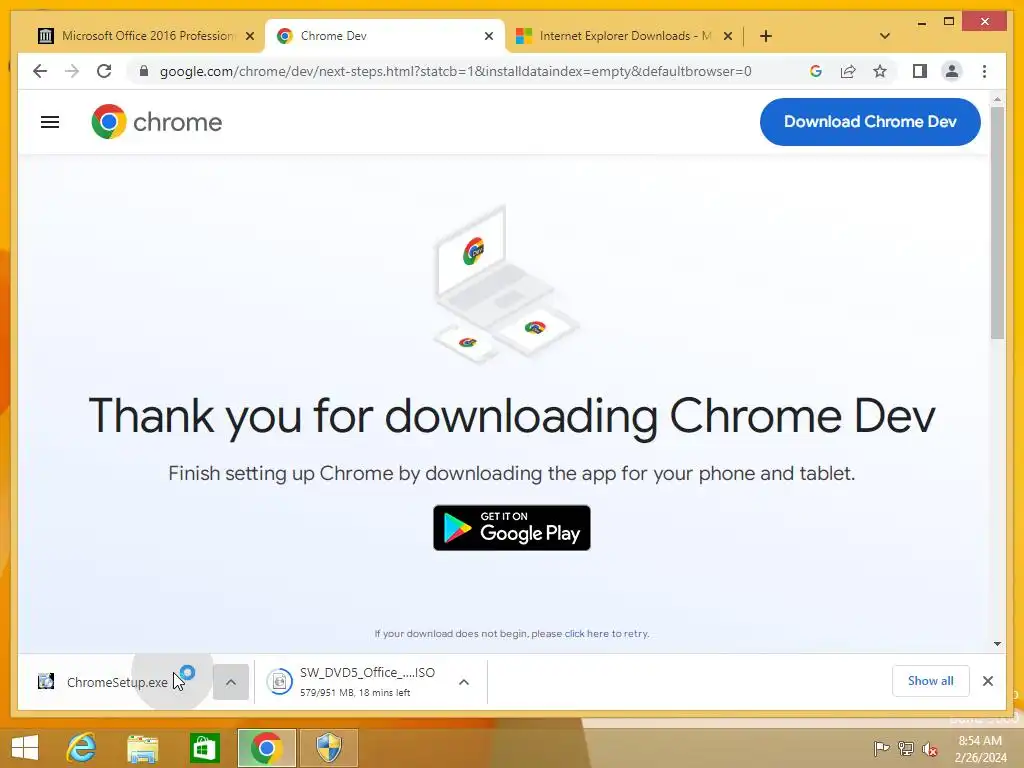
Task: Share this page via the share icon
Action: click(x=848, y=71)
